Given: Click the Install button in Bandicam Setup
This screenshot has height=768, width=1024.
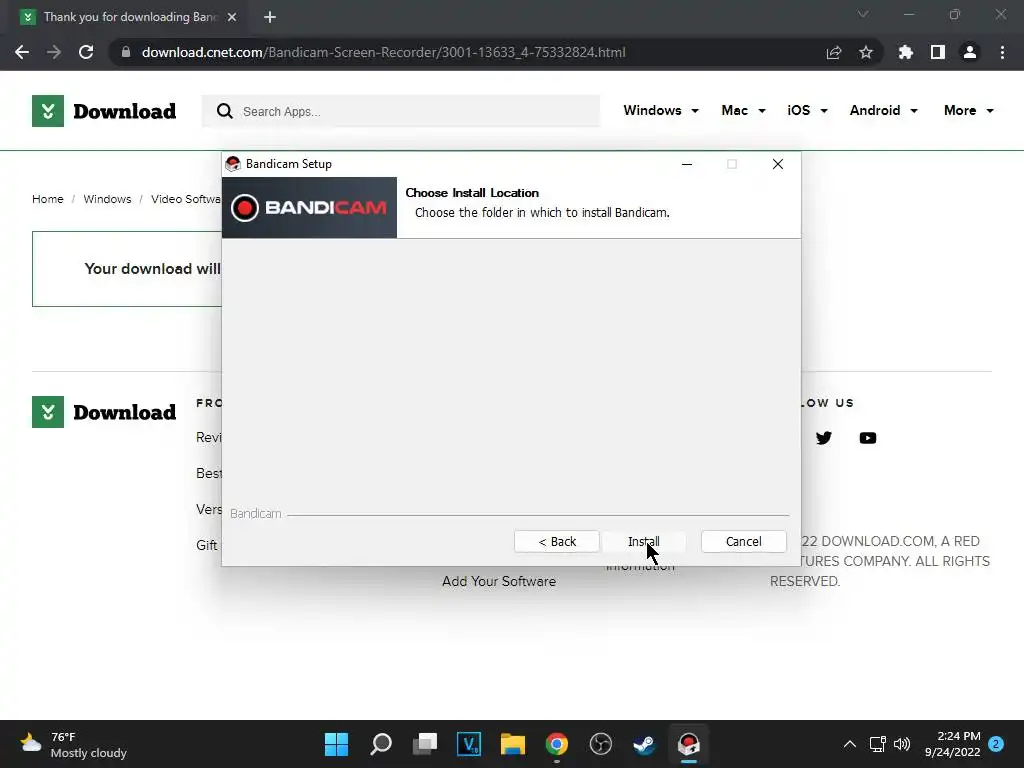Looking at the screenshot, I should pos(643,541).
